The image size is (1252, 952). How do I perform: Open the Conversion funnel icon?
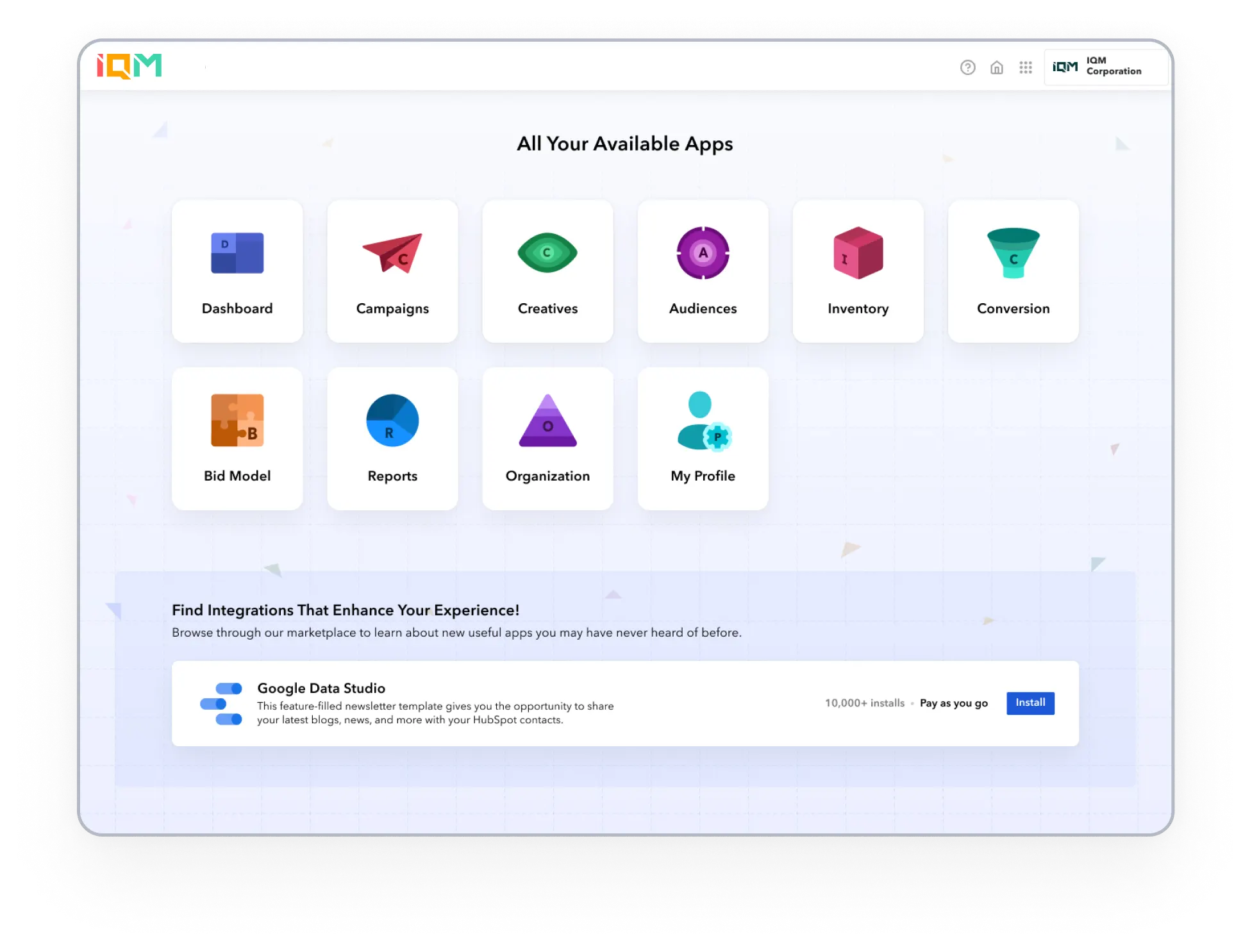click(1013, 253)
